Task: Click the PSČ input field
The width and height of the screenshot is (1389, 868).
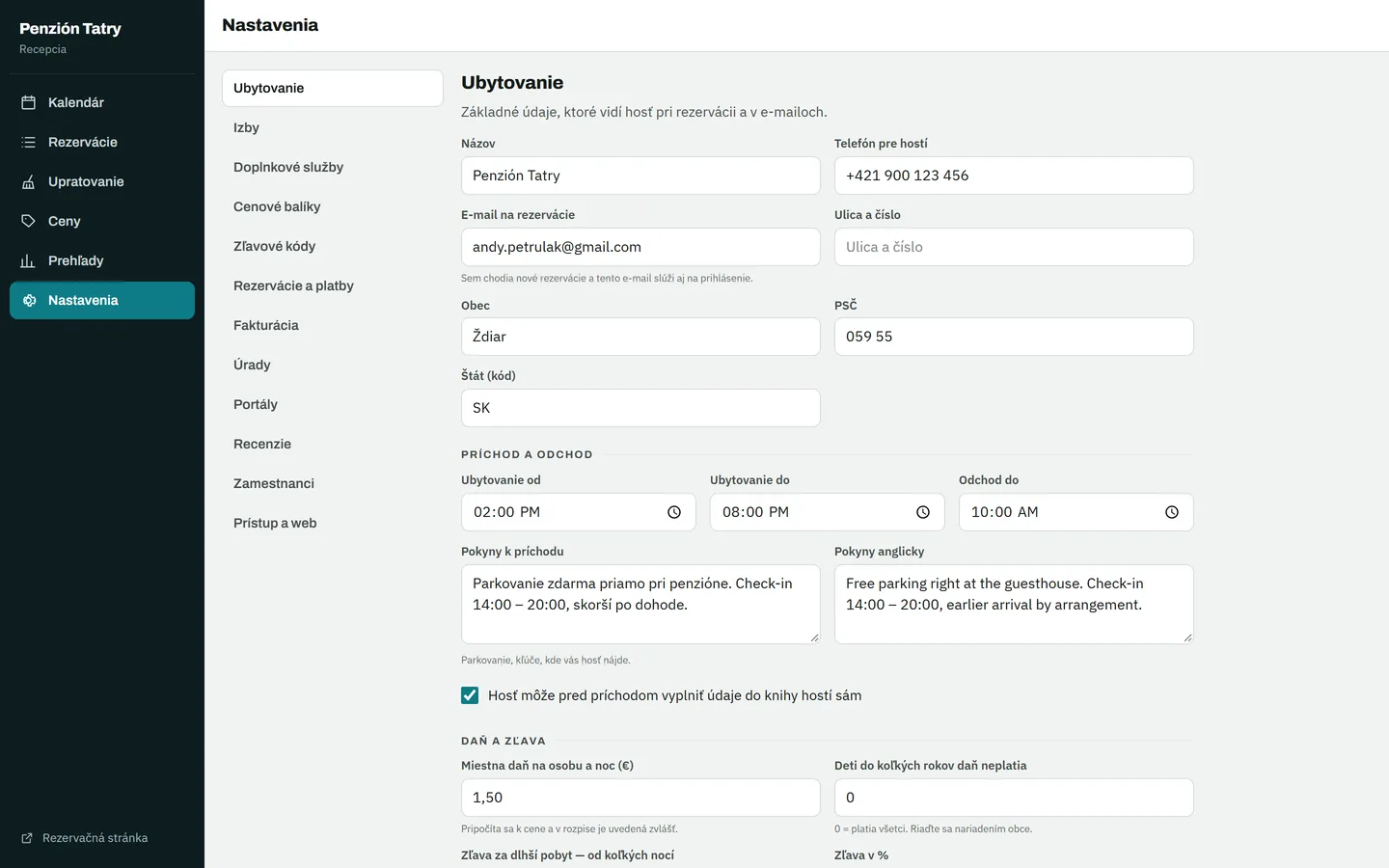Action: click(1014, 337)
